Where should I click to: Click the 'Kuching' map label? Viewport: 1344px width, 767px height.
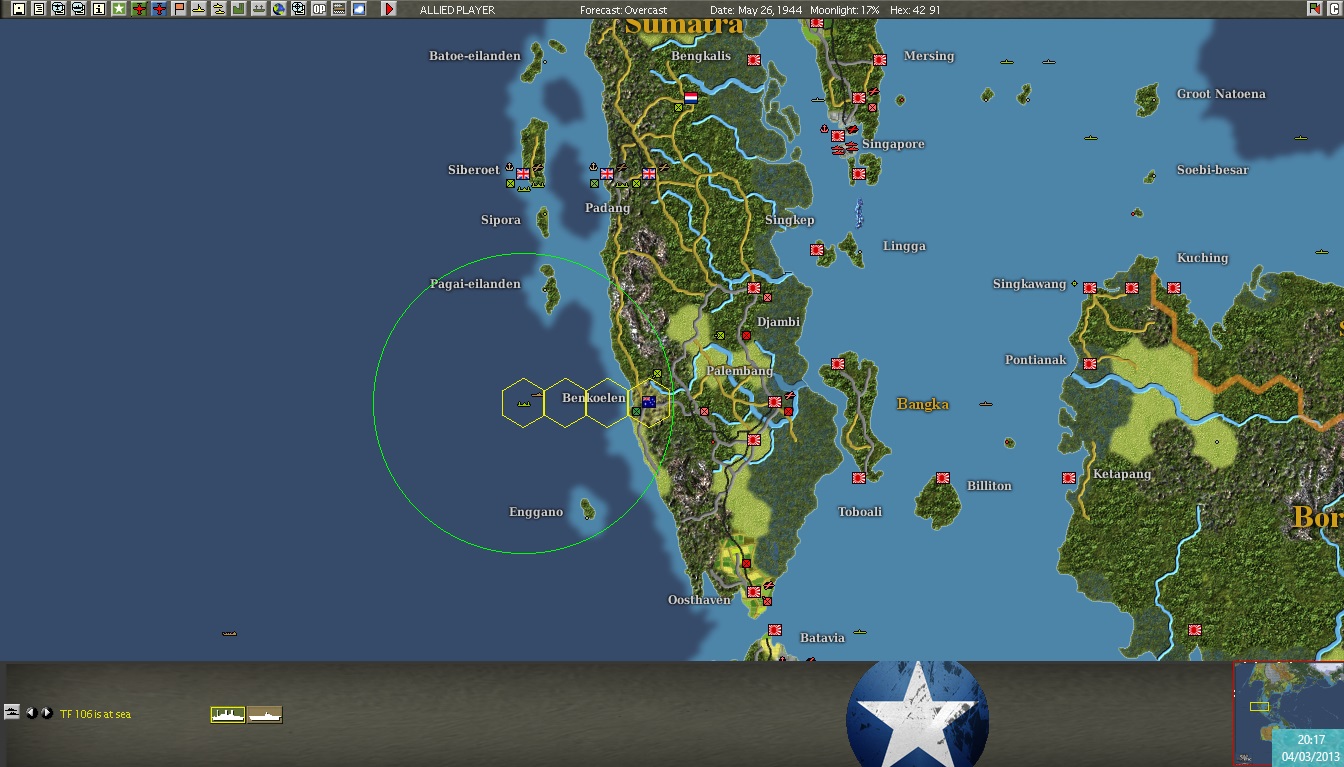tap(1202, 258)
